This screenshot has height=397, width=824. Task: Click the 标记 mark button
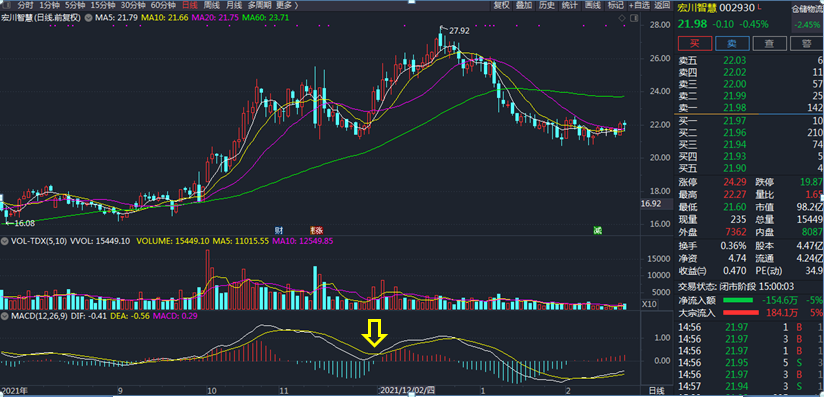pos(615,6)
